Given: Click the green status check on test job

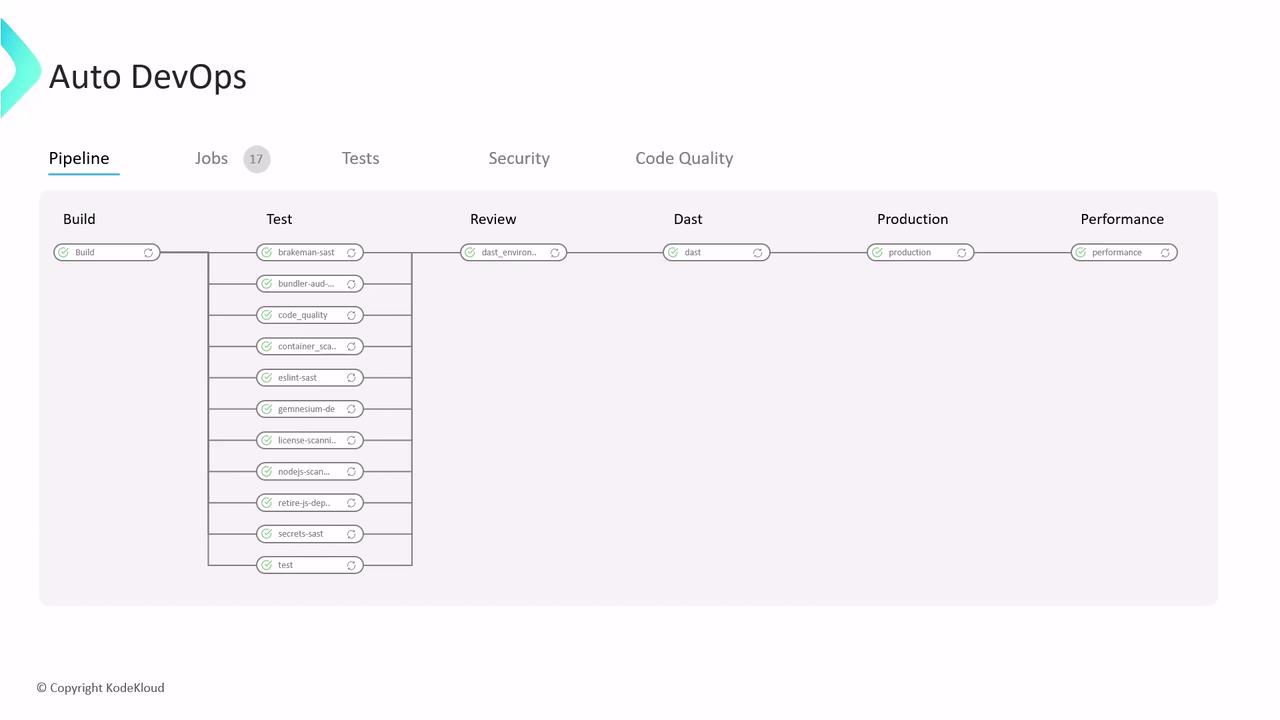Looking at the screenshot, I should point(267,565).
